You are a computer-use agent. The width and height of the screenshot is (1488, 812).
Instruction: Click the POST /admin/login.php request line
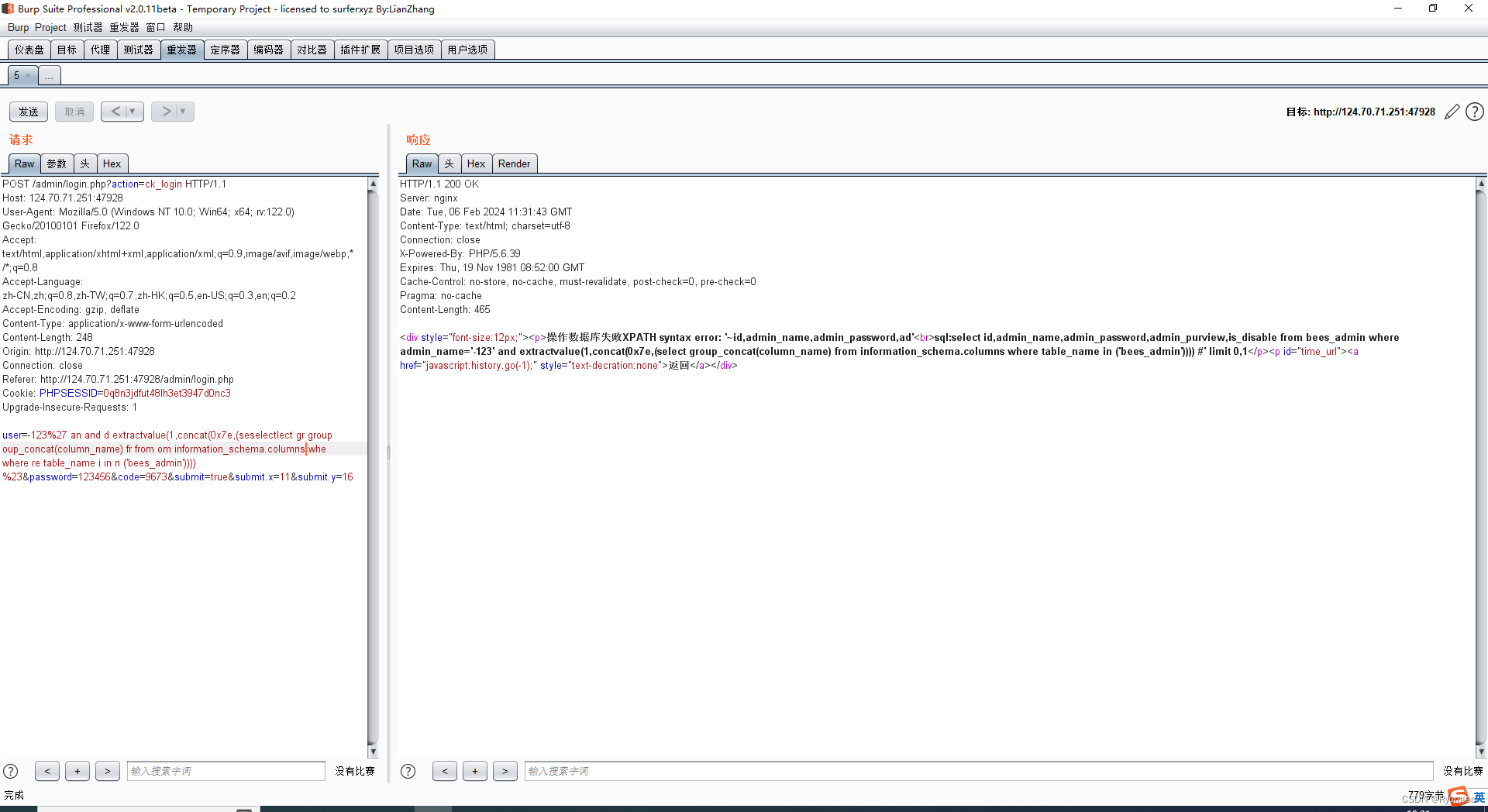pos(115,184)
